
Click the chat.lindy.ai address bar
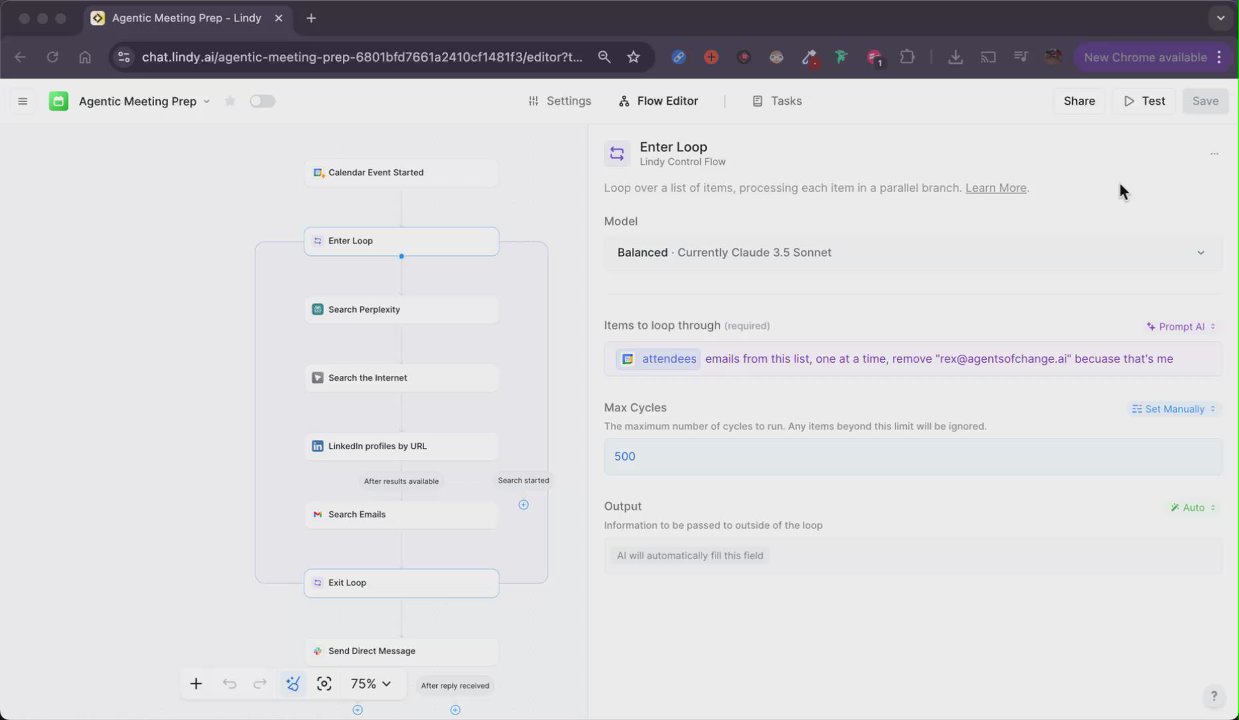[x=362, y=57]
